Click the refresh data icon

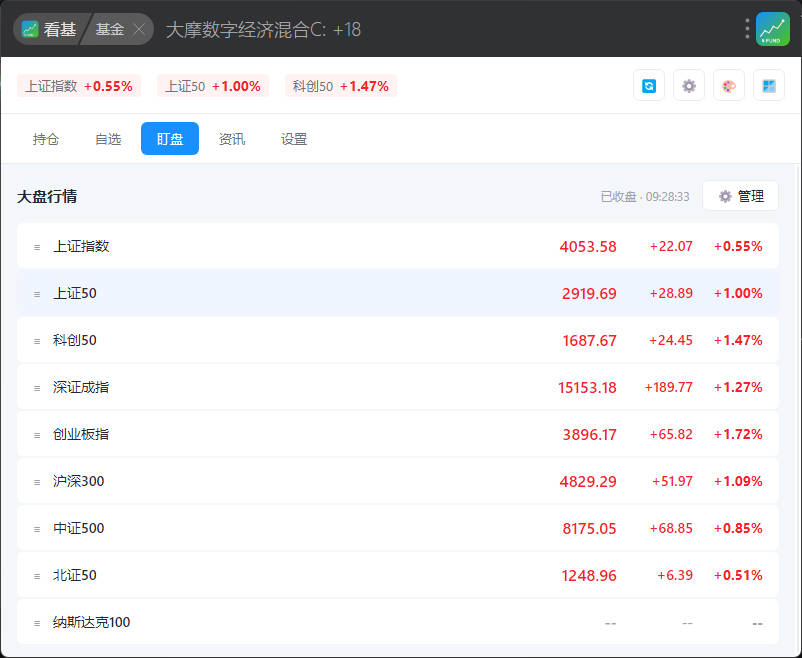(649, 86)
